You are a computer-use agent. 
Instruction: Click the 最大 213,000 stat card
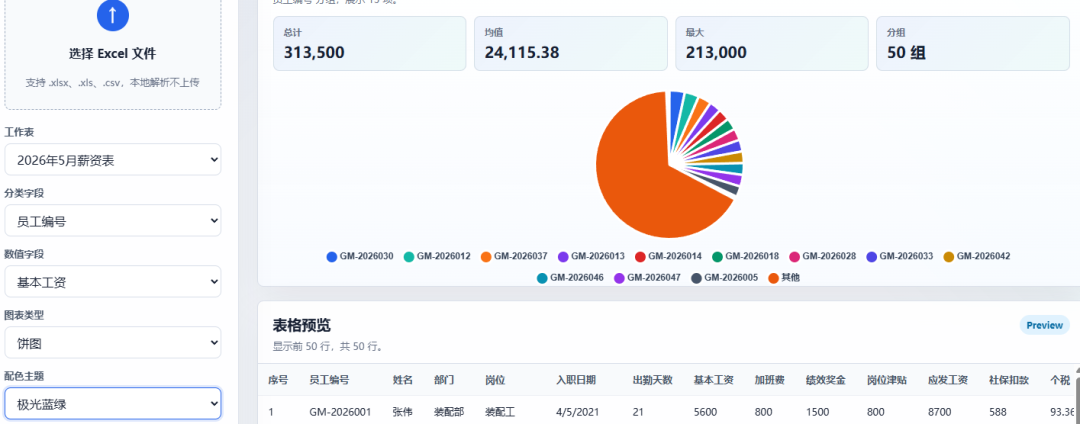click(x=771, y=43)
